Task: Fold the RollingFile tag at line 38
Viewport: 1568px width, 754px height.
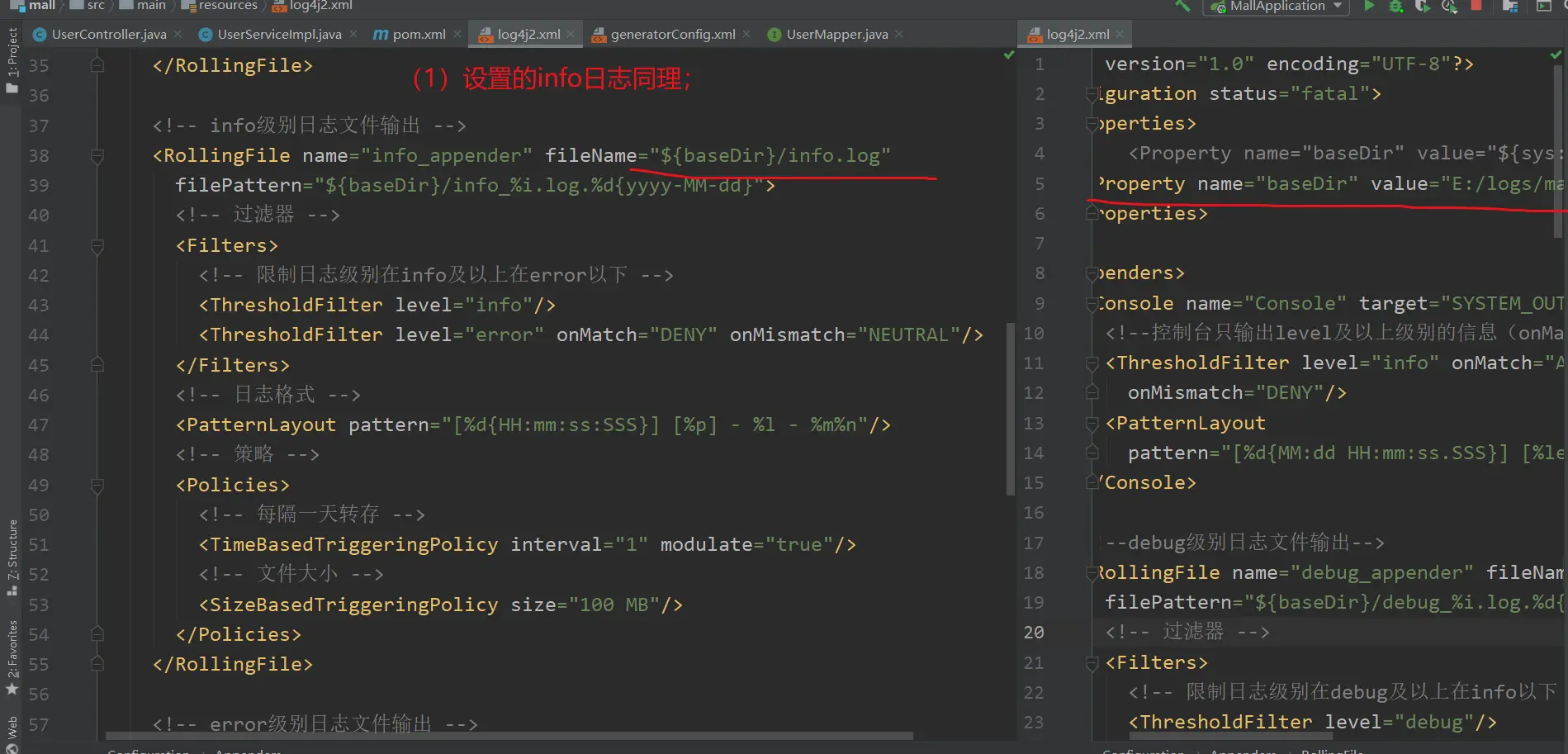Action: 97,155
